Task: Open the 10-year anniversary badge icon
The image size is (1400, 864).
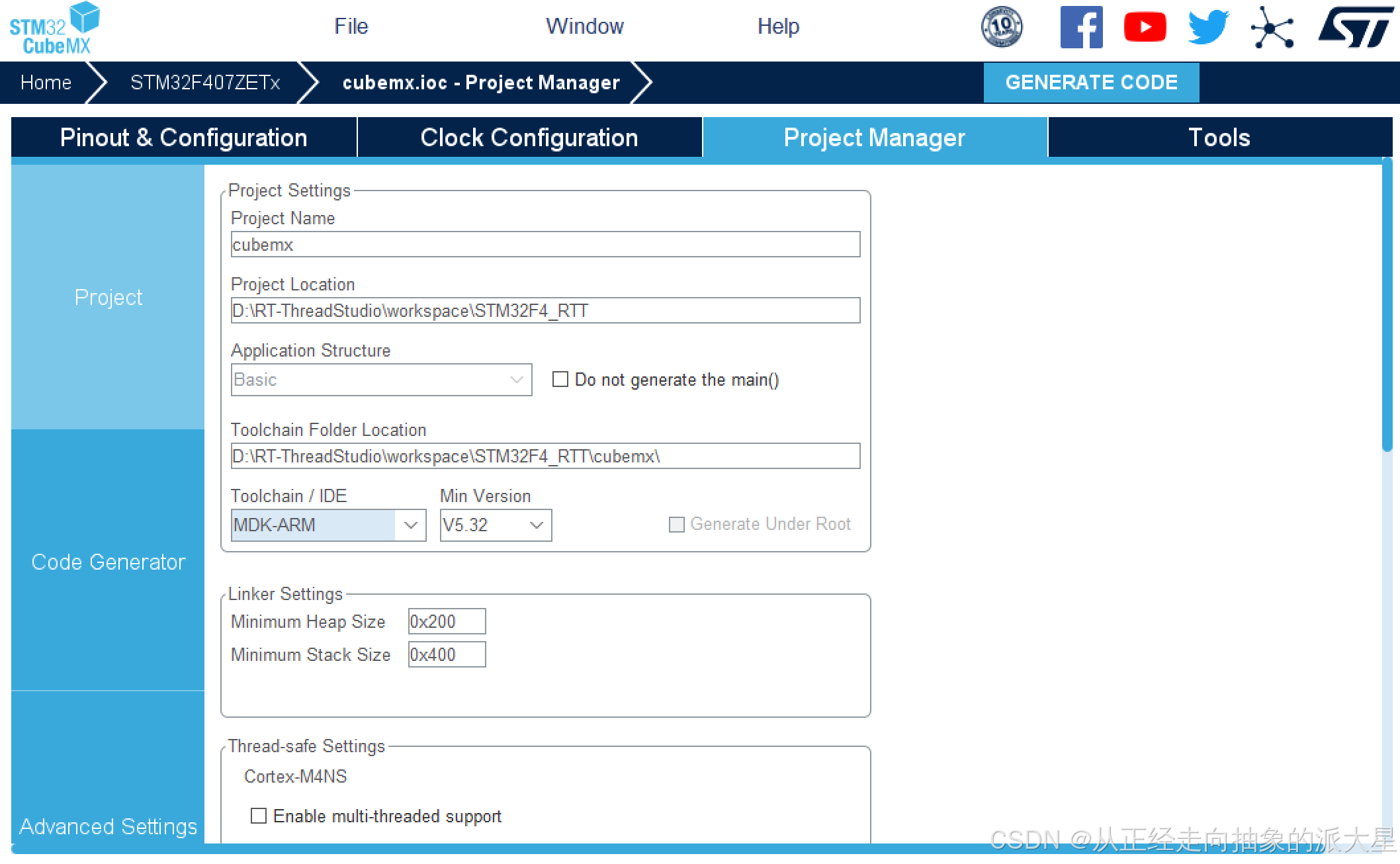Action: click(x=1002, y=27)
